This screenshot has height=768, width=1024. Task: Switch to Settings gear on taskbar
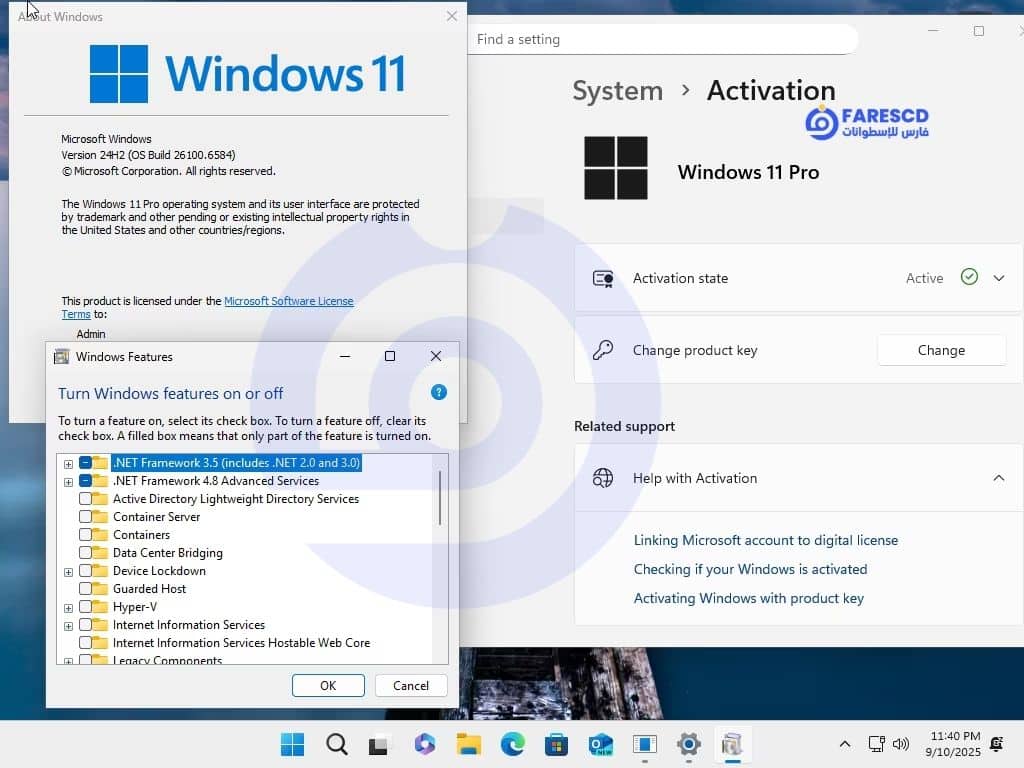click(688, 744)
